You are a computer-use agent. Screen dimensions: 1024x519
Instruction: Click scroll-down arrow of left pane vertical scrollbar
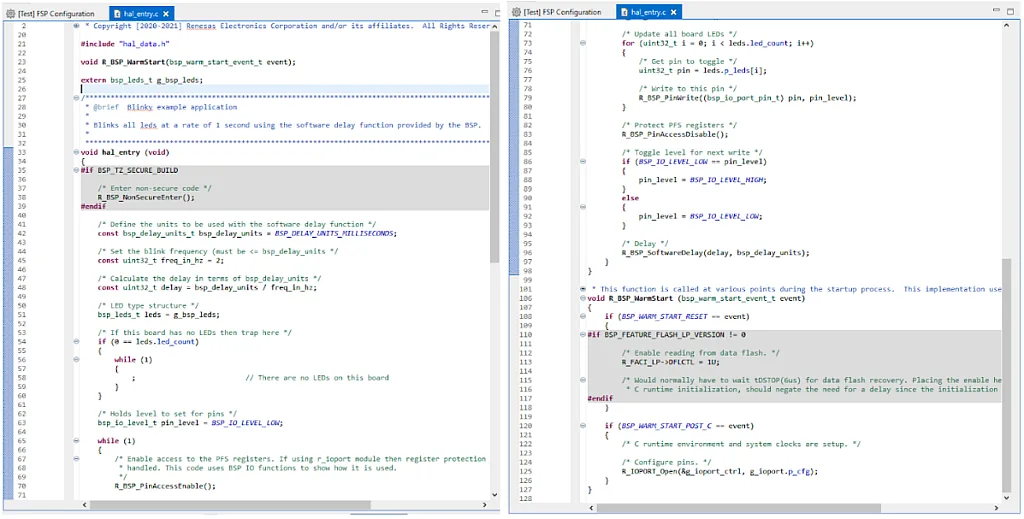[494, 495]
